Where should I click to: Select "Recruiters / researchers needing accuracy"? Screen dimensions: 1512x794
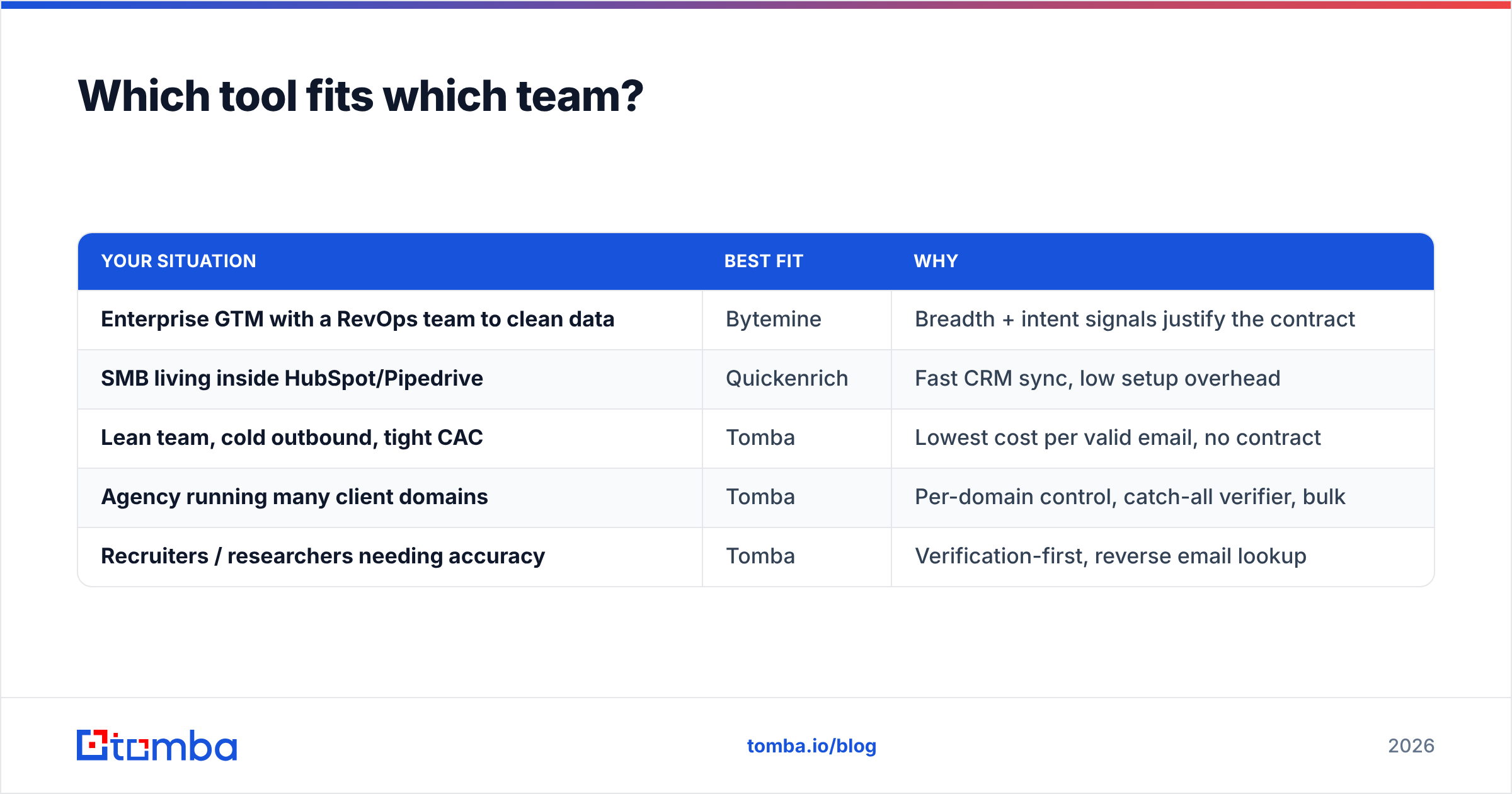pyautogui.click(x=323, y=556)
